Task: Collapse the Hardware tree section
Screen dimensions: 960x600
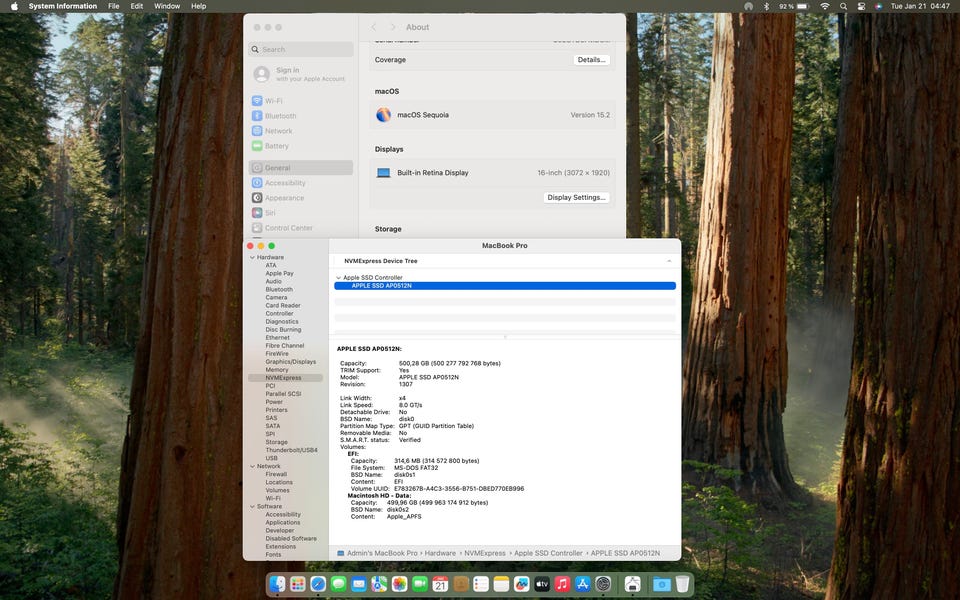Action: 251,257
